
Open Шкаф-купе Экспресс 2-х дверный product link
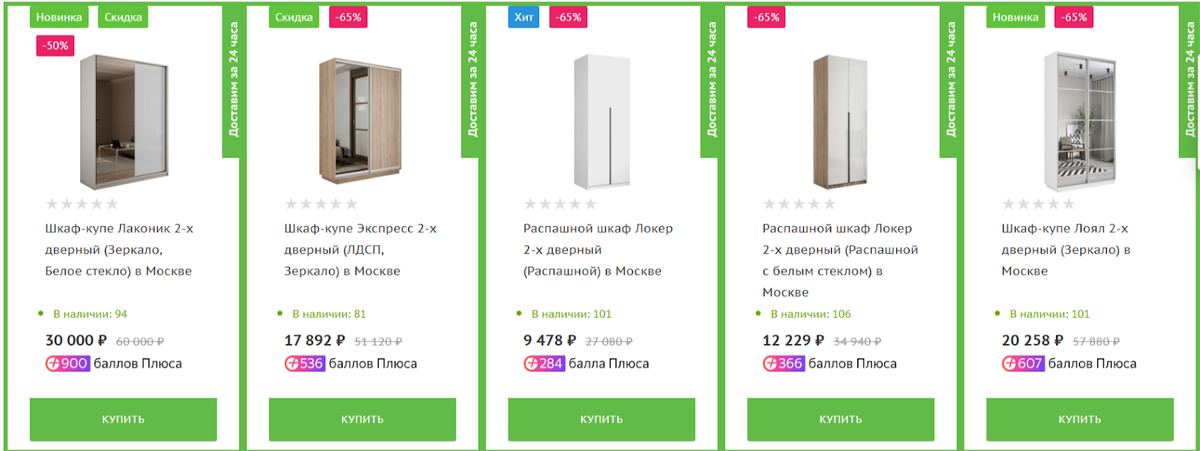coord(361,250)
